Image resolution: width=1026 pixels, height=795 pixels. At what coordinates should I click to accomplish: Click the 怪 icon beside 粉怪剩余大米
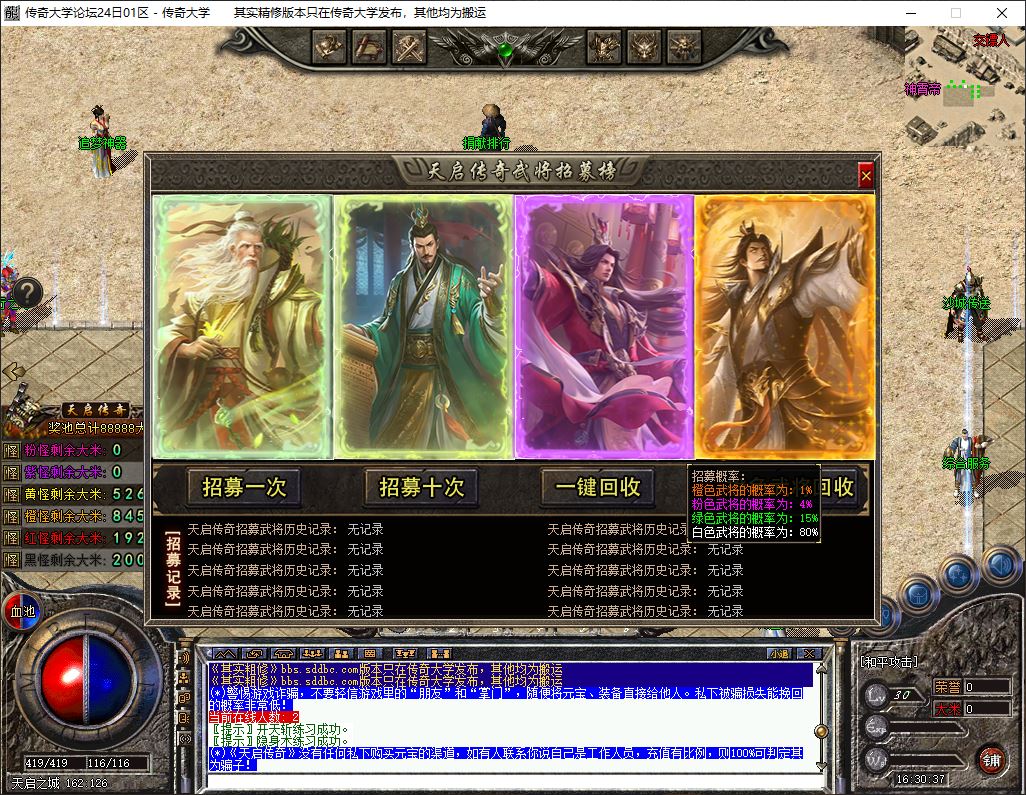tap(11, 451)
